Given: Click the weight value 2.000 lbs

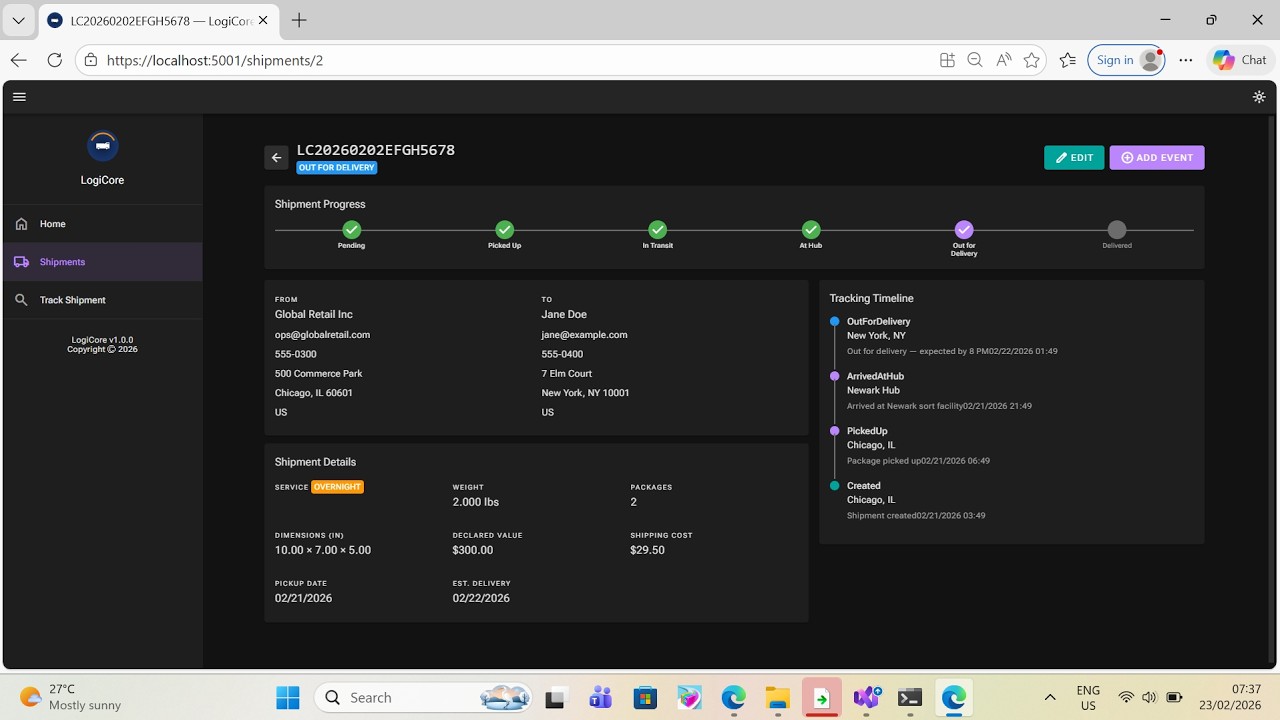Looking at the screenshot, I should coord(476,502).
